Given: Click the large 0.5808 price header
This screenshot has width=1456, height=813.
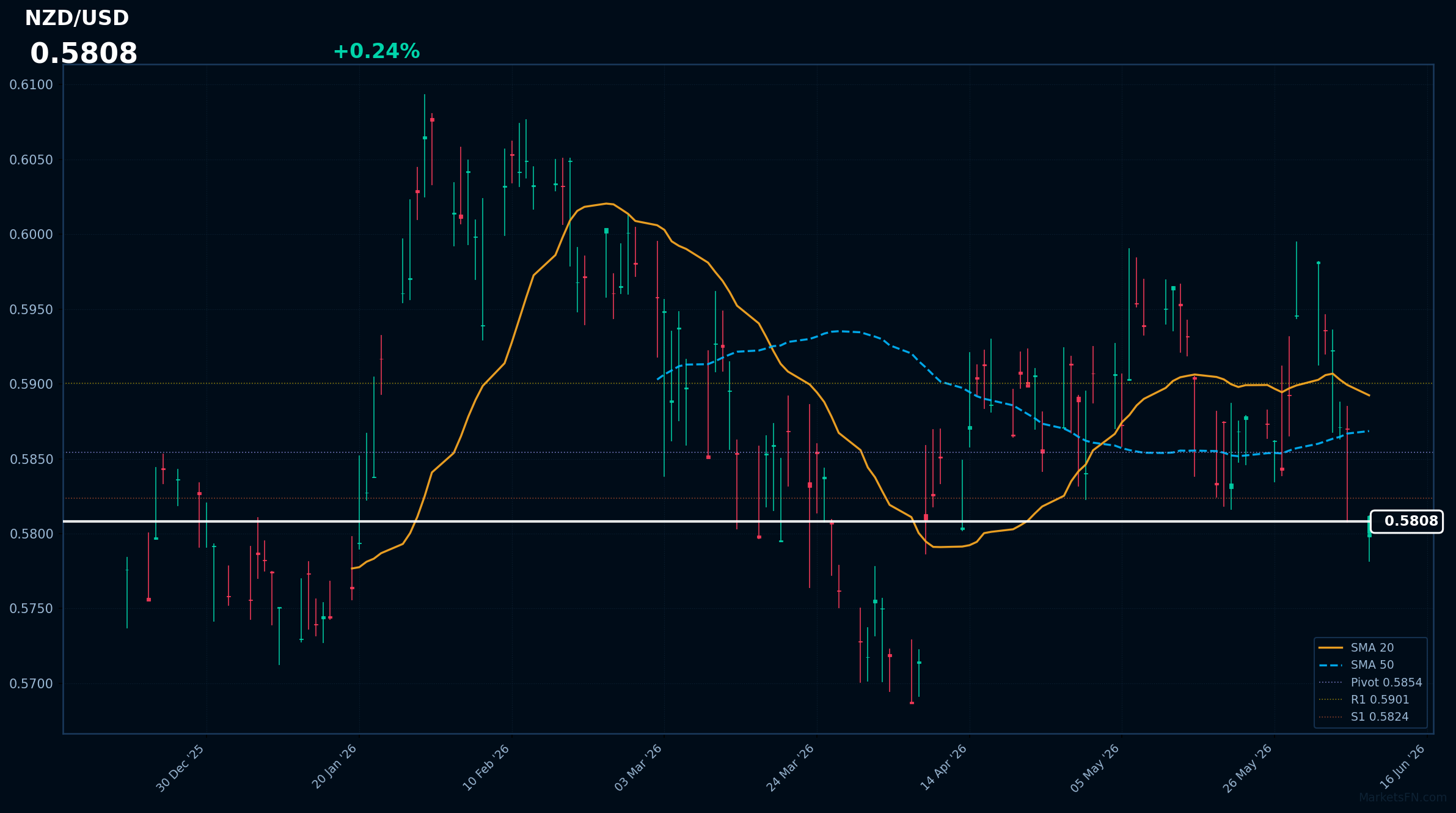Looking at the screenshot, I should pos(84,54).
